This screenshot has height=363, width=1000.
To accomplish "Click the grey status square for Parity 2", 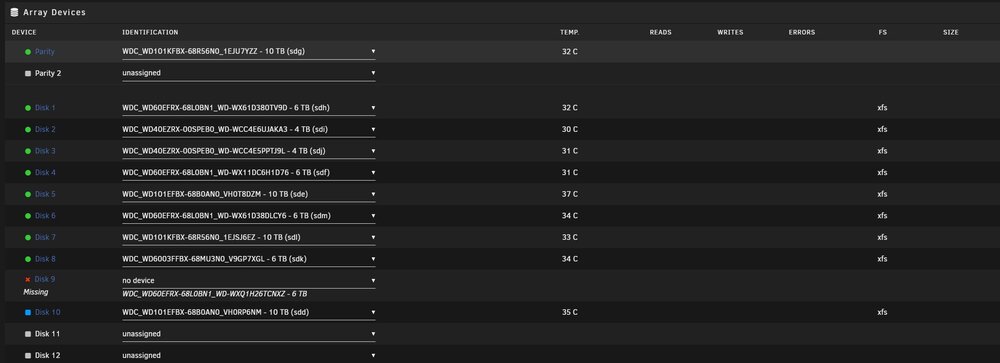I will 27,73.
